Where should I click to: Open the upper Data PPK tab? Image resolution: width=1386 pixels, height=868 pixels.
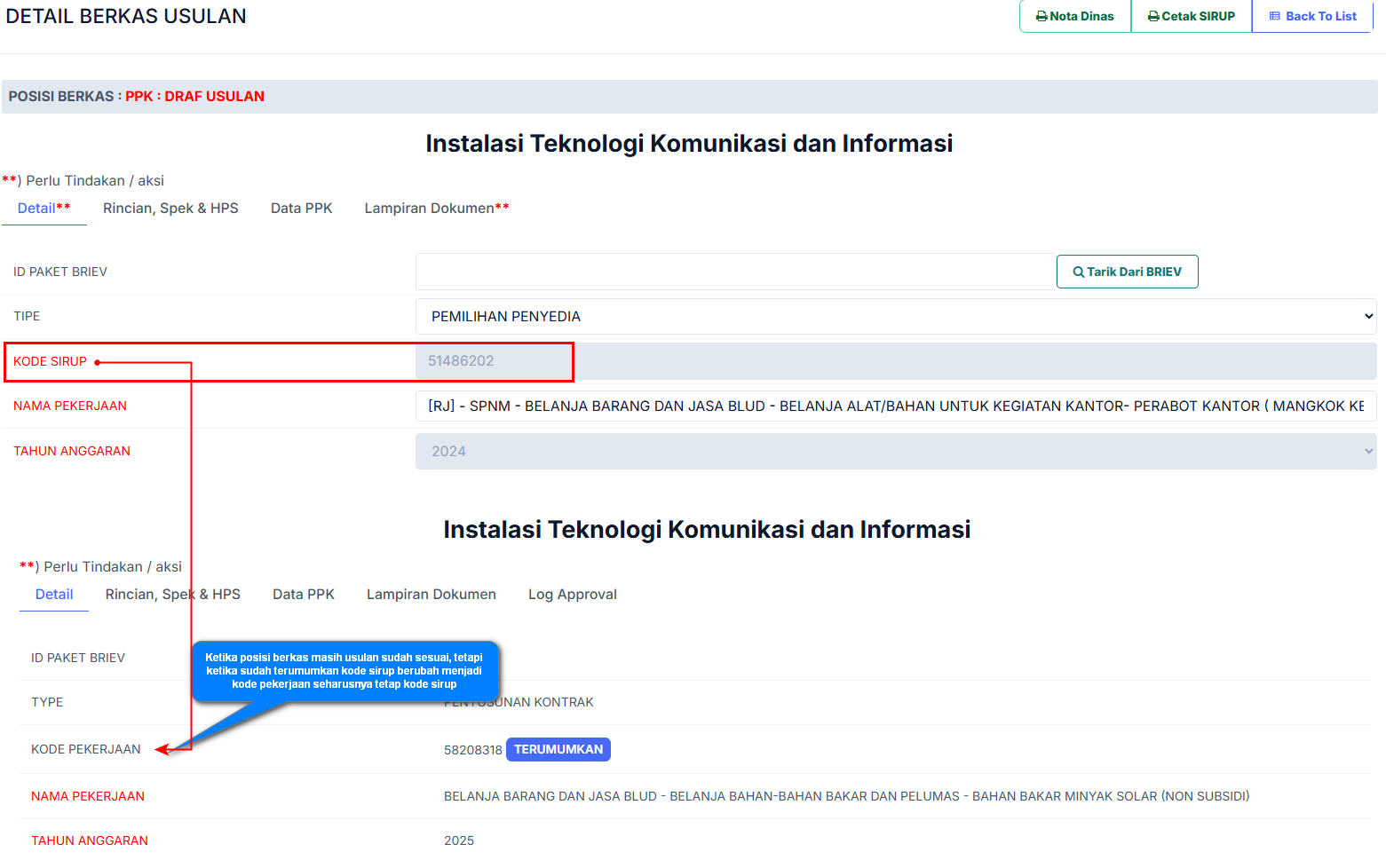[301, 209]
